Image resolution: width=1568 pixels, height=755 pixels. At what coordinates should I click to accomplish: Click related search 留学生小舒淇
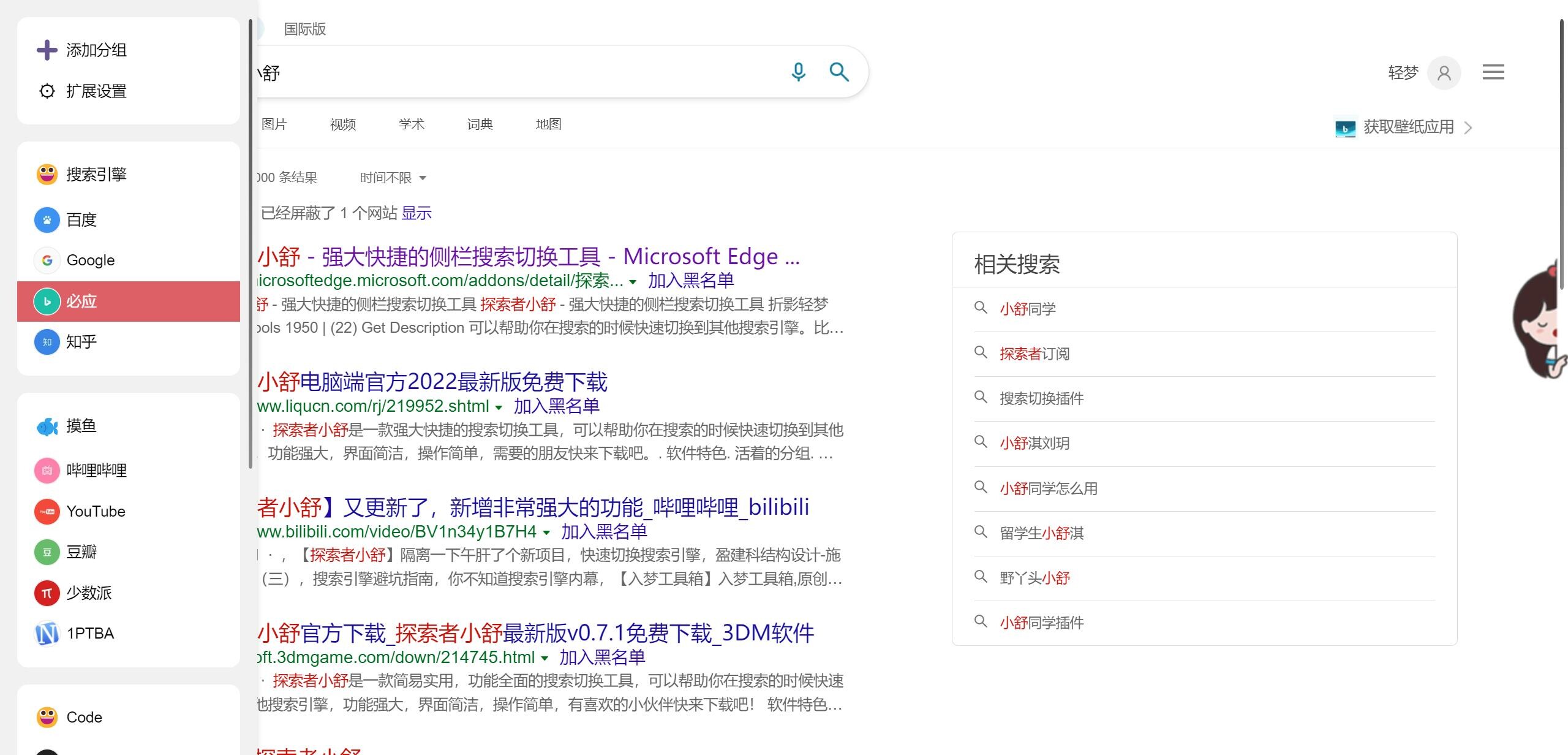tap(1042, 533)
